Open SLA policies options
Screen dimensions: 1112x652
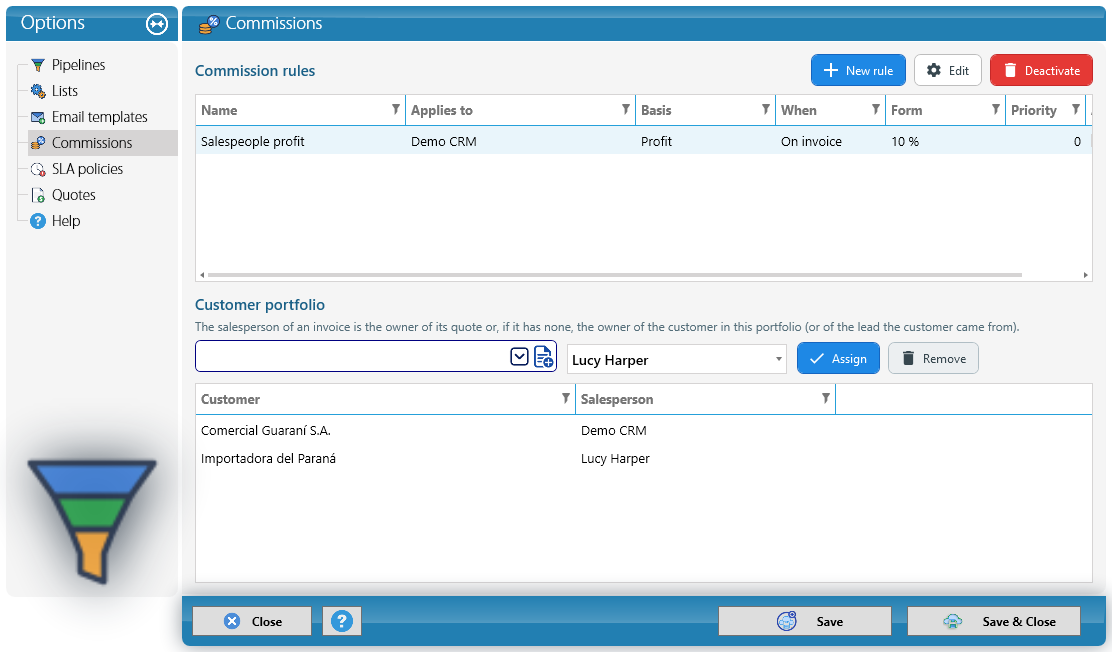coord(87,169)
